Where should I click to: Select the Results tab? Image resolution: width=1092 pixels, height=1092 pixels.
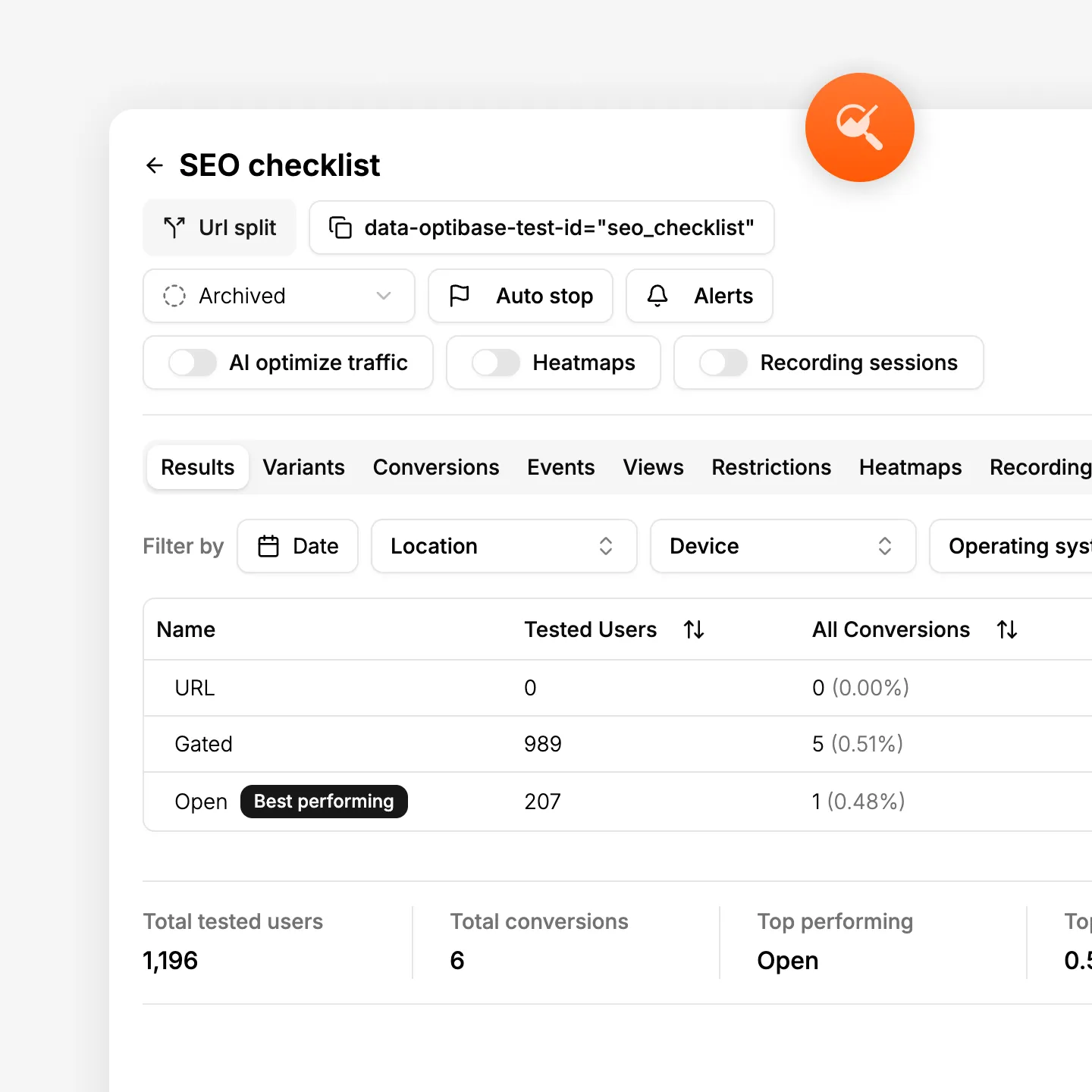click(x=198, y=467)
